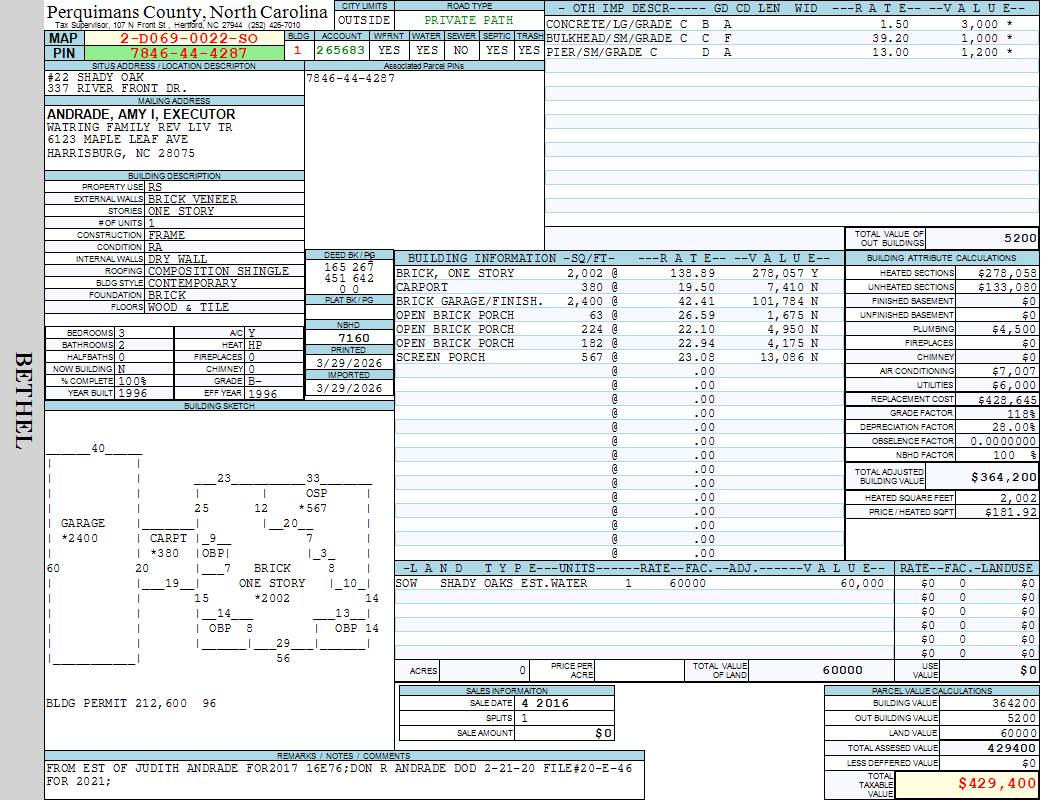Click the Total Adjusted Building Value $364,200
This screenshot has width=1050, height=800.
998,478
